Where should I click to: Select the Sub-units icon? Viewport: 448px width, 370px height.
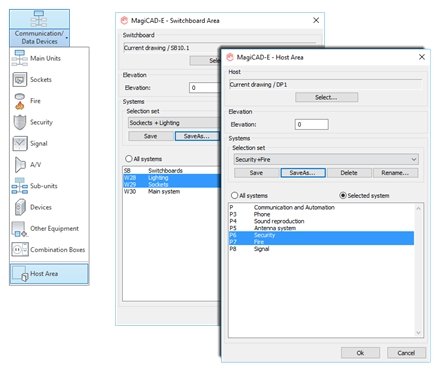tap(20, 186)
